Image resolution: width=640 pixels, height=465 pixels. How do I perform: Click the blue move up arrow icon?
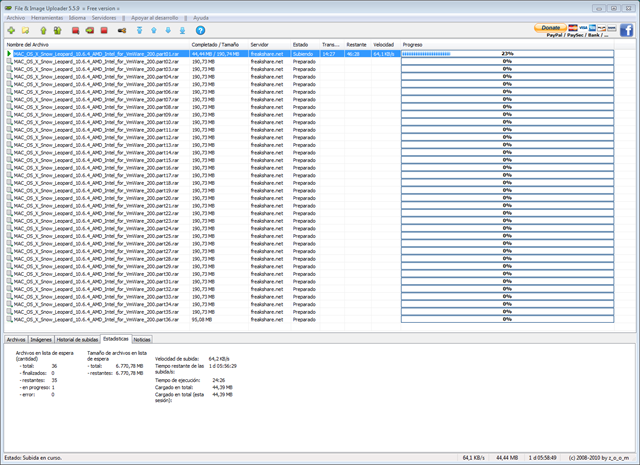coord(154,30)
